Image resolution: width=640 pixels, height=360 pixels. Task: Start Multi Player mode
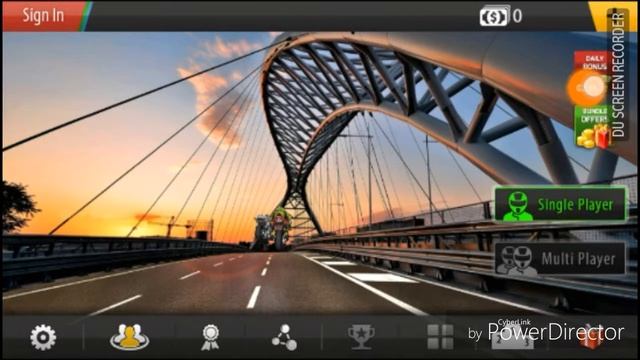[560, 258]
